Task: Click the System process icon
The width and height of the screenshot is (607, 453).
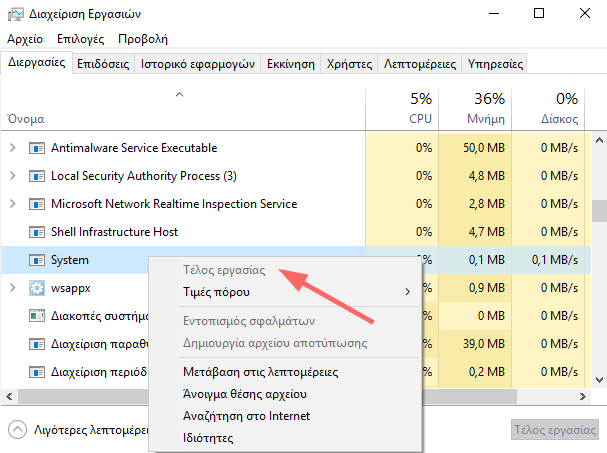Action: pyautogui.click(x=37, y=260)
